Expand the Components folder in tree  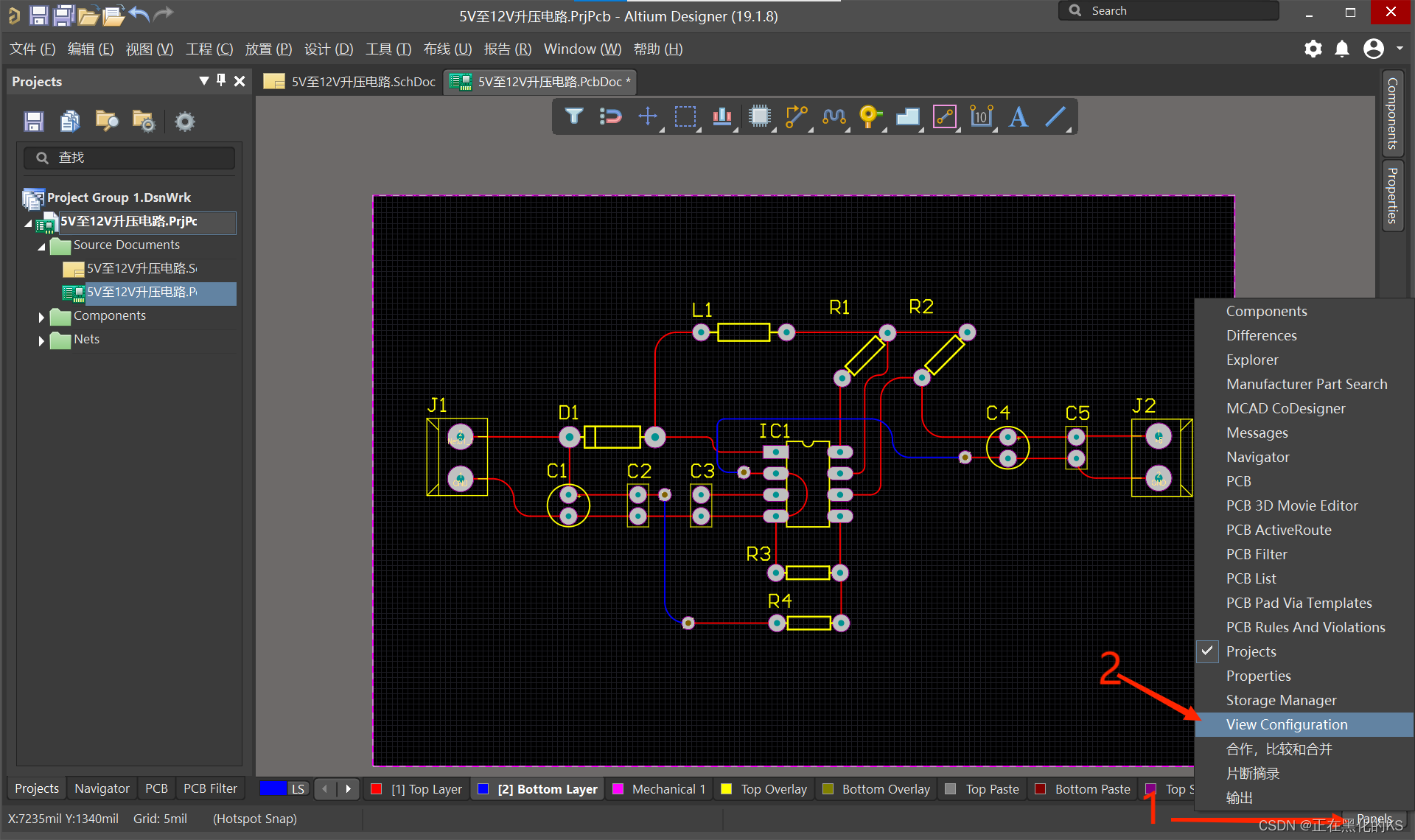point(41,317)
